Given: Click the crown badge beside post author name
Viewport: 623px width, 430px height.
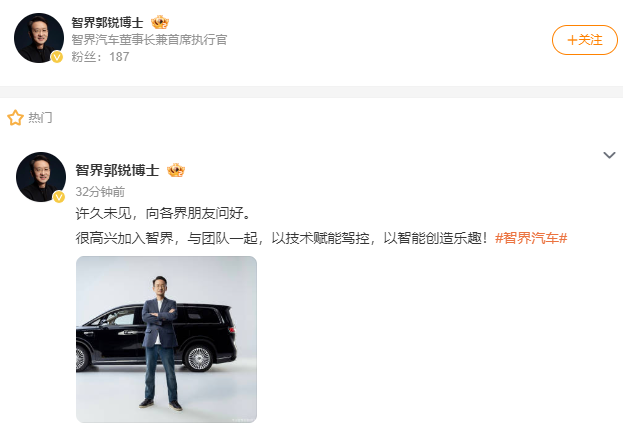Looking at the screenshot, I should click(x=176, y=170).
